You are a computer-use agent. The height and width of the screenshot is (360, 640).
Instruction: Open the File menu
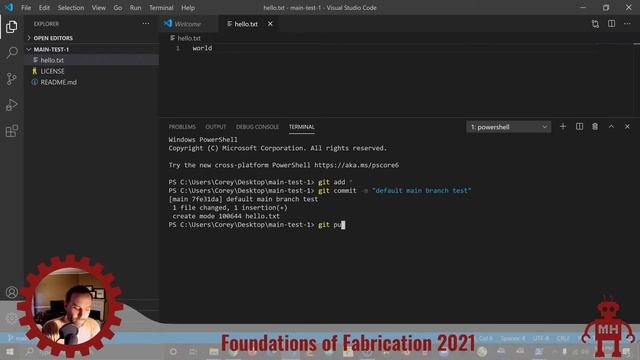pos(26,8)
